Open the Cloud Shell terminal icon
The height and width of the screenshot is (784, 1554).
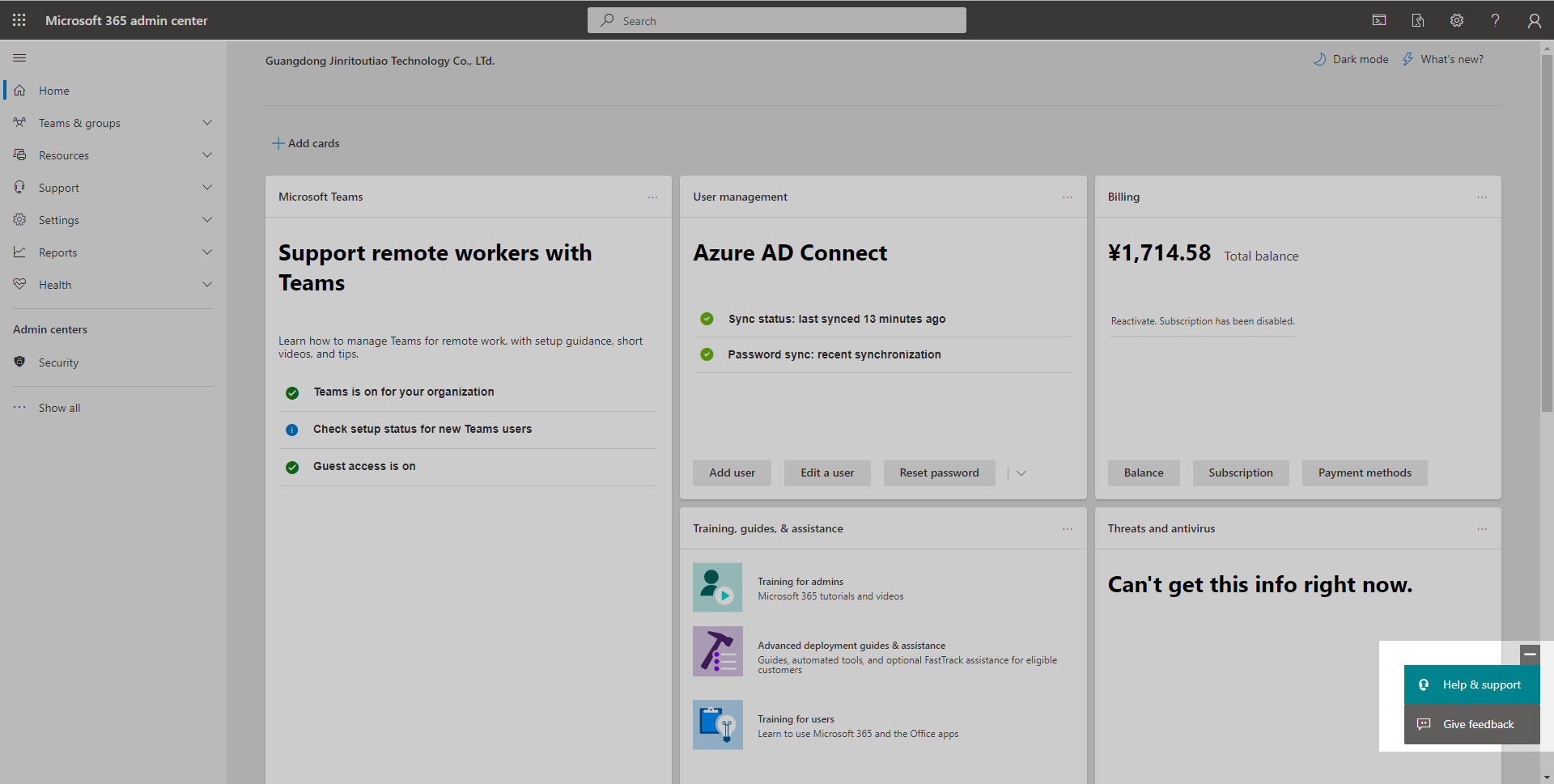(x=1379, y=19)
